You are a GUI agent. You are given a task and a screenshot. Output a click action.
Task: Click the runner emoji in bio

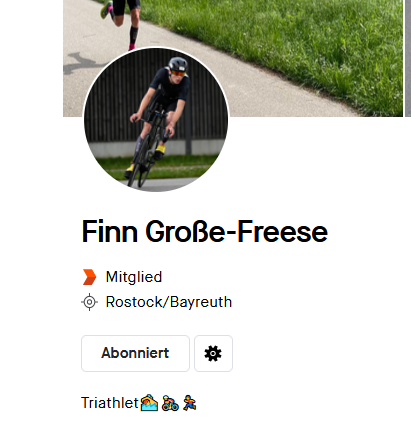(x=190, y=403)
